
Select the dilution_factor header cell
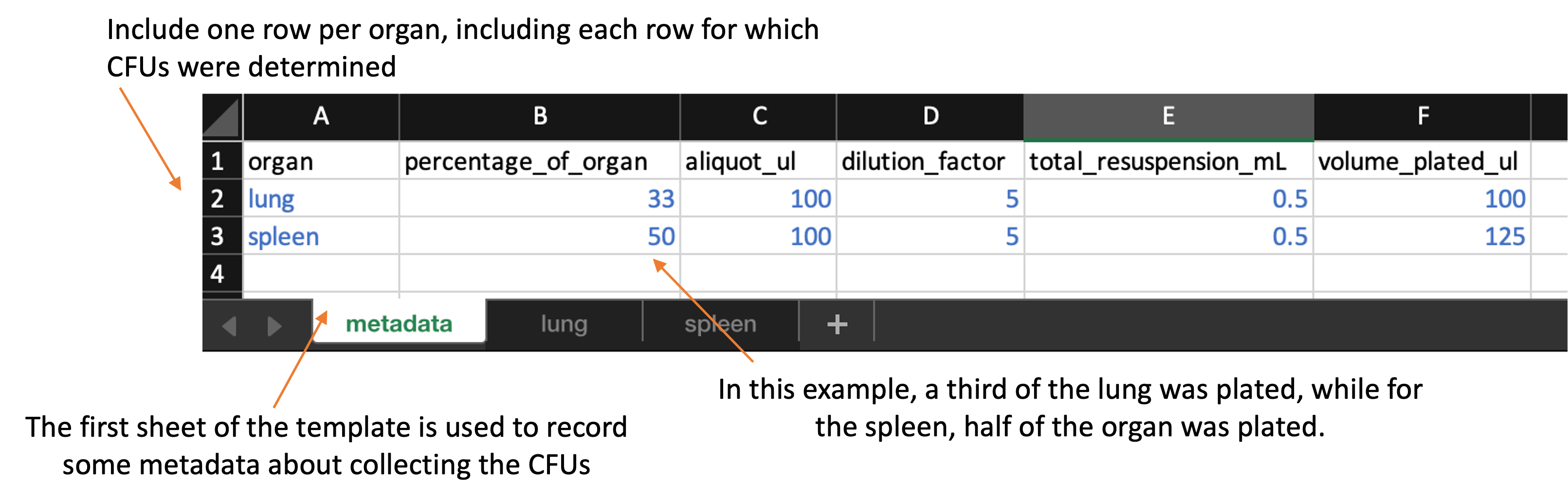tap(930, 162)
